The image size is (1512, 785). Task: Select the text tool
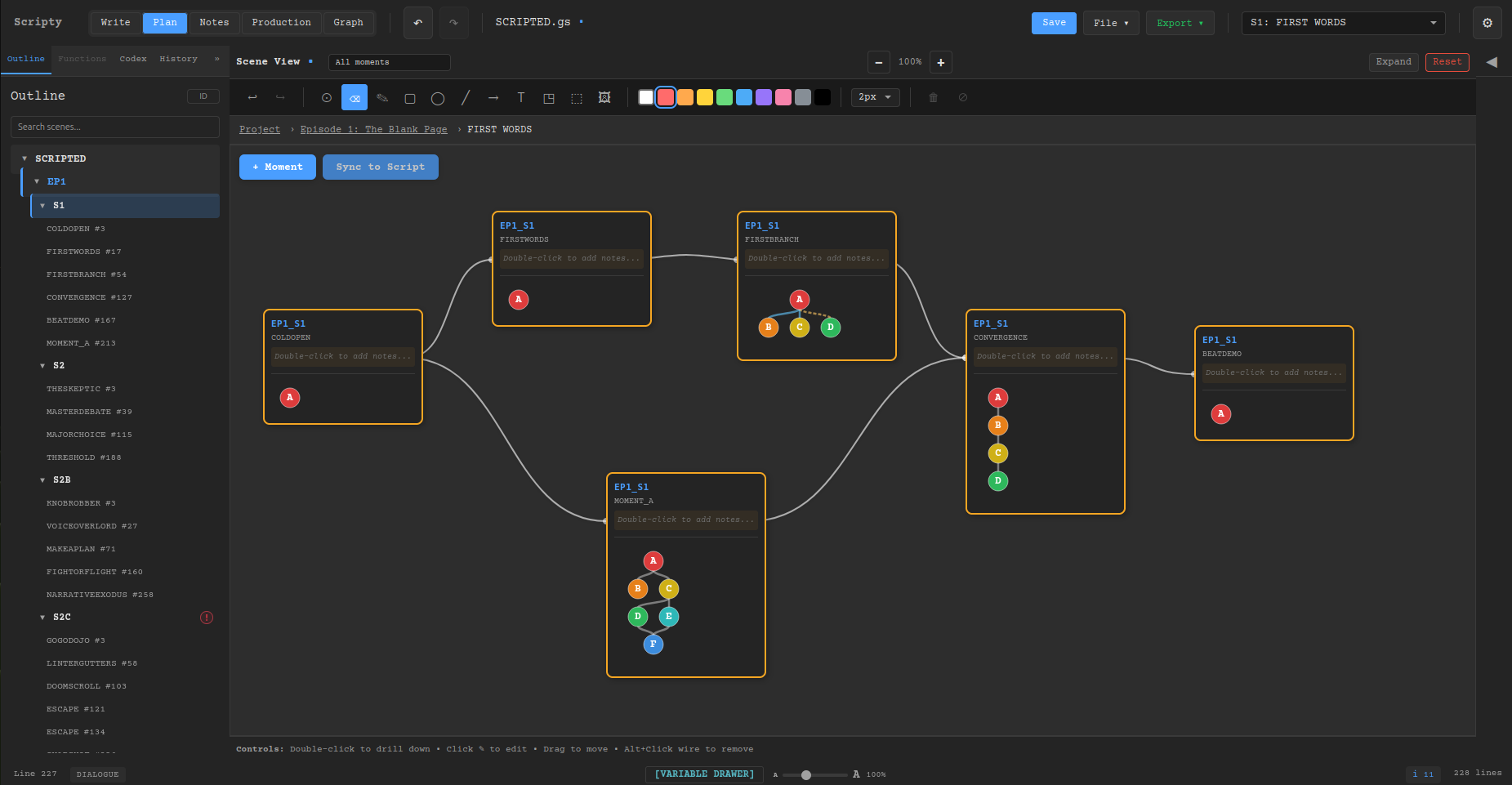coord(521,97)
